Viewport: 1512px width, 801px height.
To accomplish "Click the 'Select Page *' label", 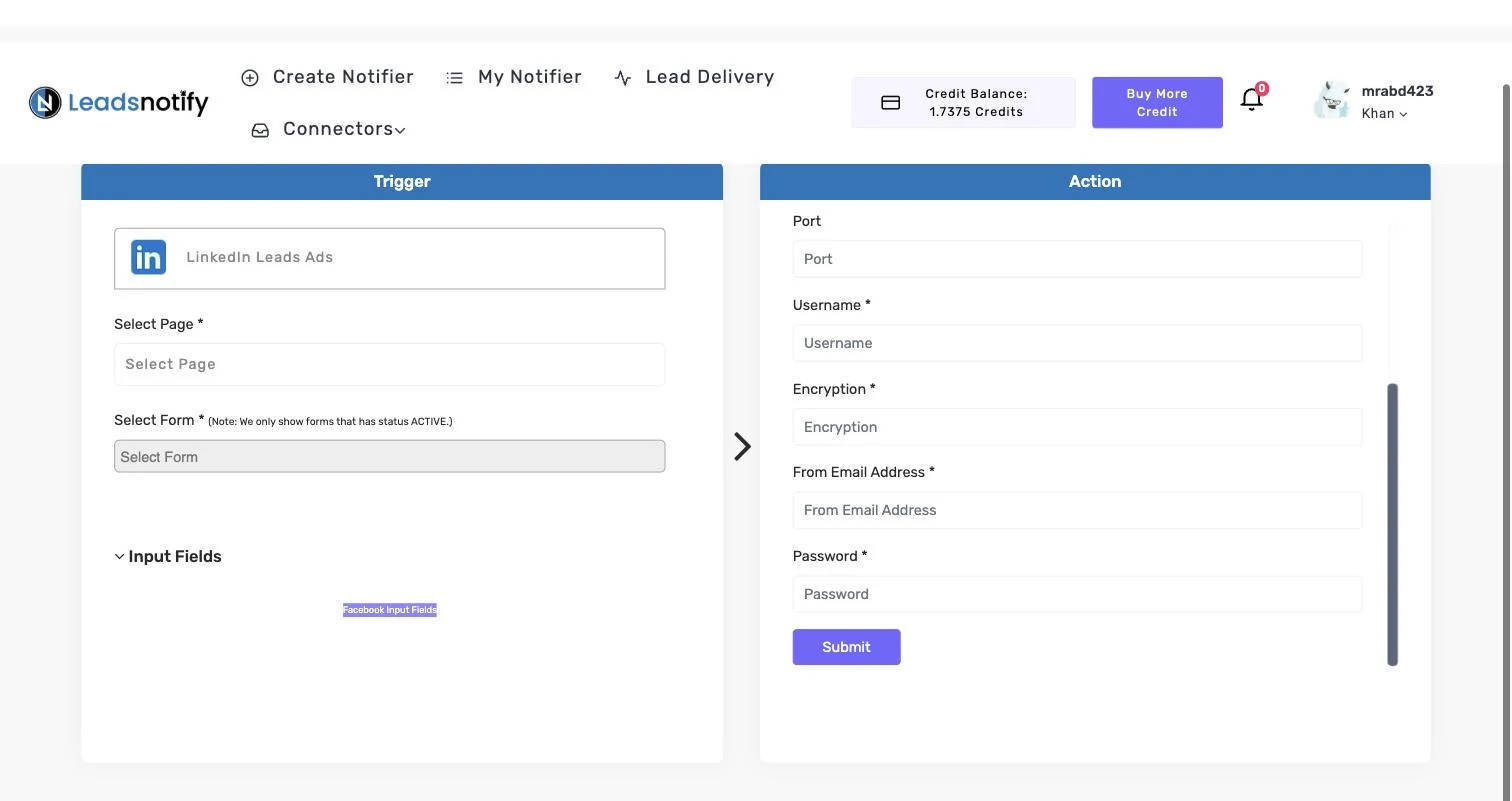I will (159, 324).
